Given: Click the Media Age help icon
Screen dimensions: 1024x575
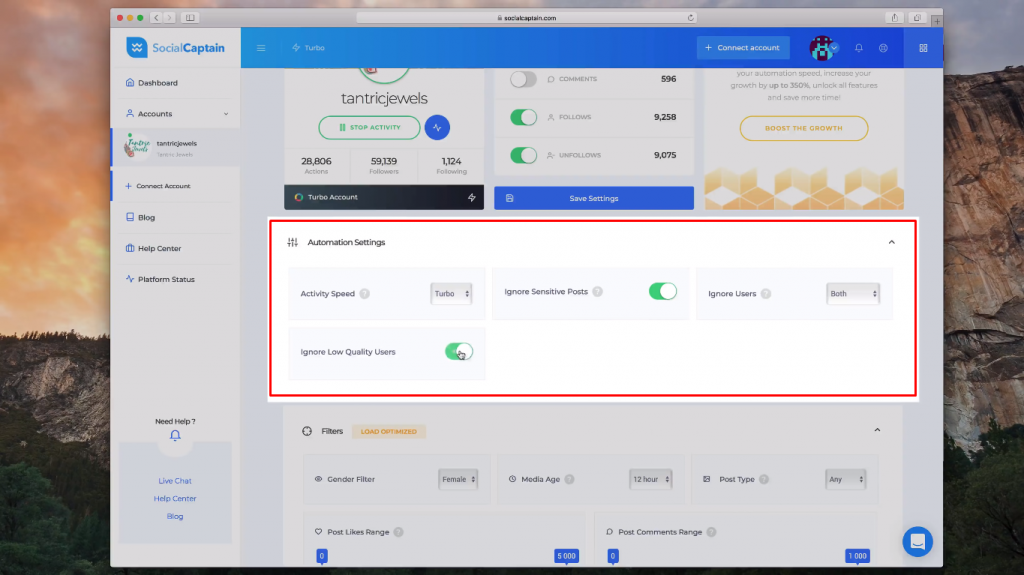Looking at the screenshot, I should click(x=569, y=479).
